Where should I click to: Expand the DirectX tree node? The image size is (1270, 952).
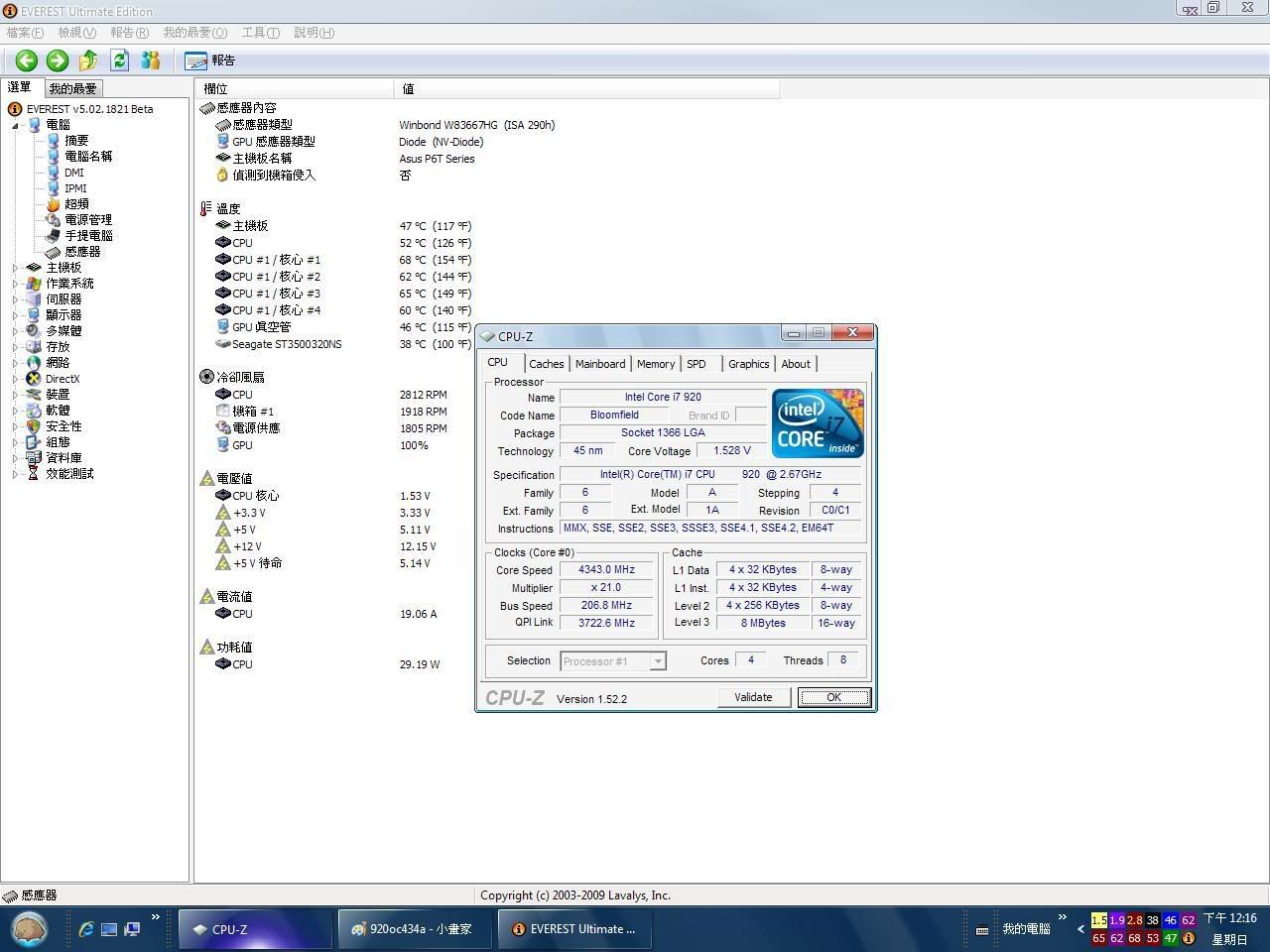coord(15,379)
